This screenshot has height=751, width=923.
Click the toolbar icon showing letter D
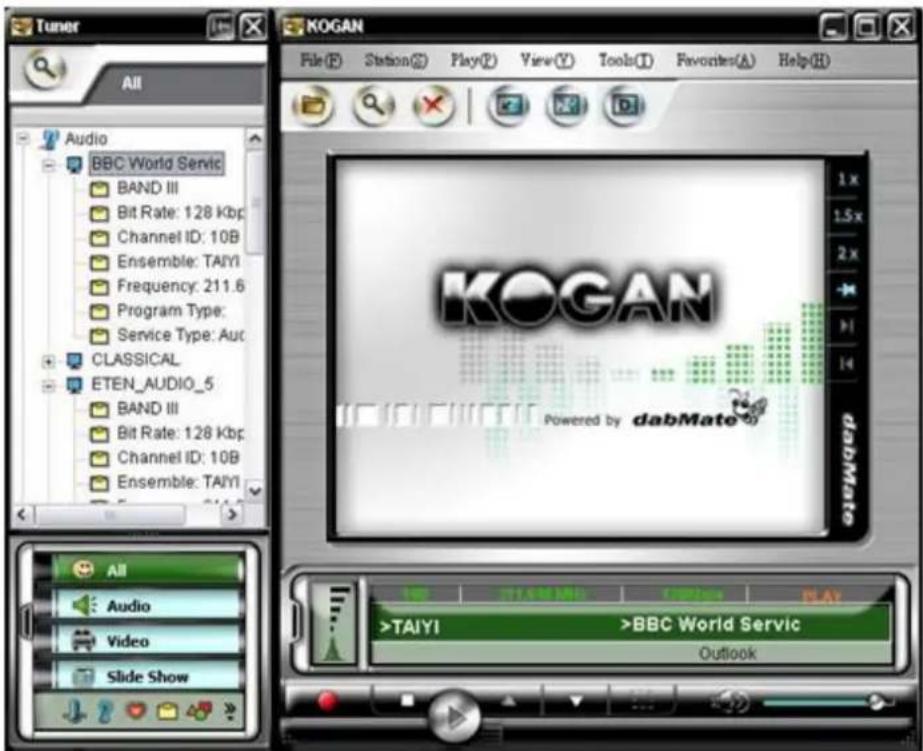pyautogui.click(x=624, y=106)
